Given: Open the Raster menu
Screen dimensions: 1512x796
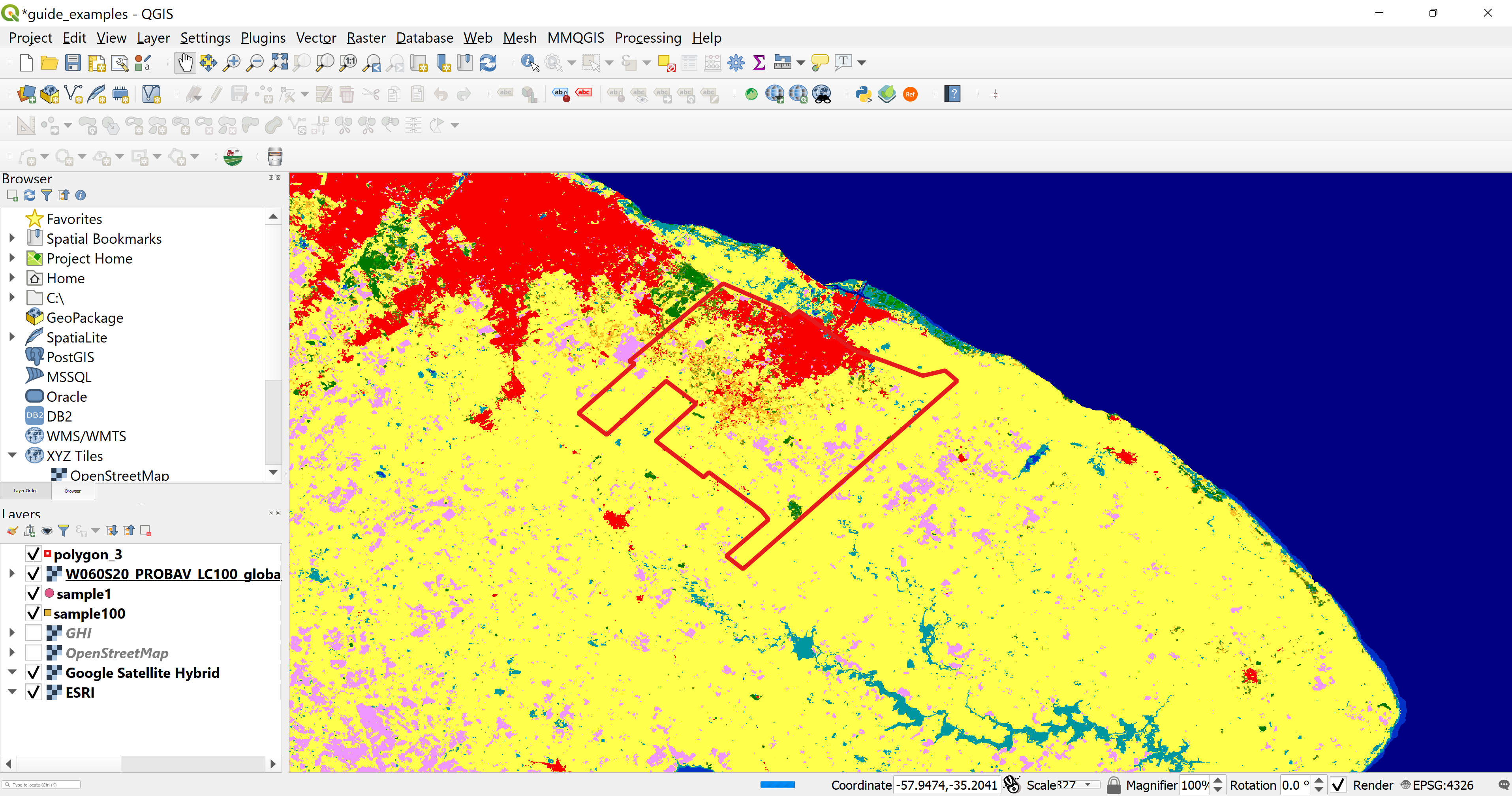Looking at the screenshot, I should click(366, 38).
